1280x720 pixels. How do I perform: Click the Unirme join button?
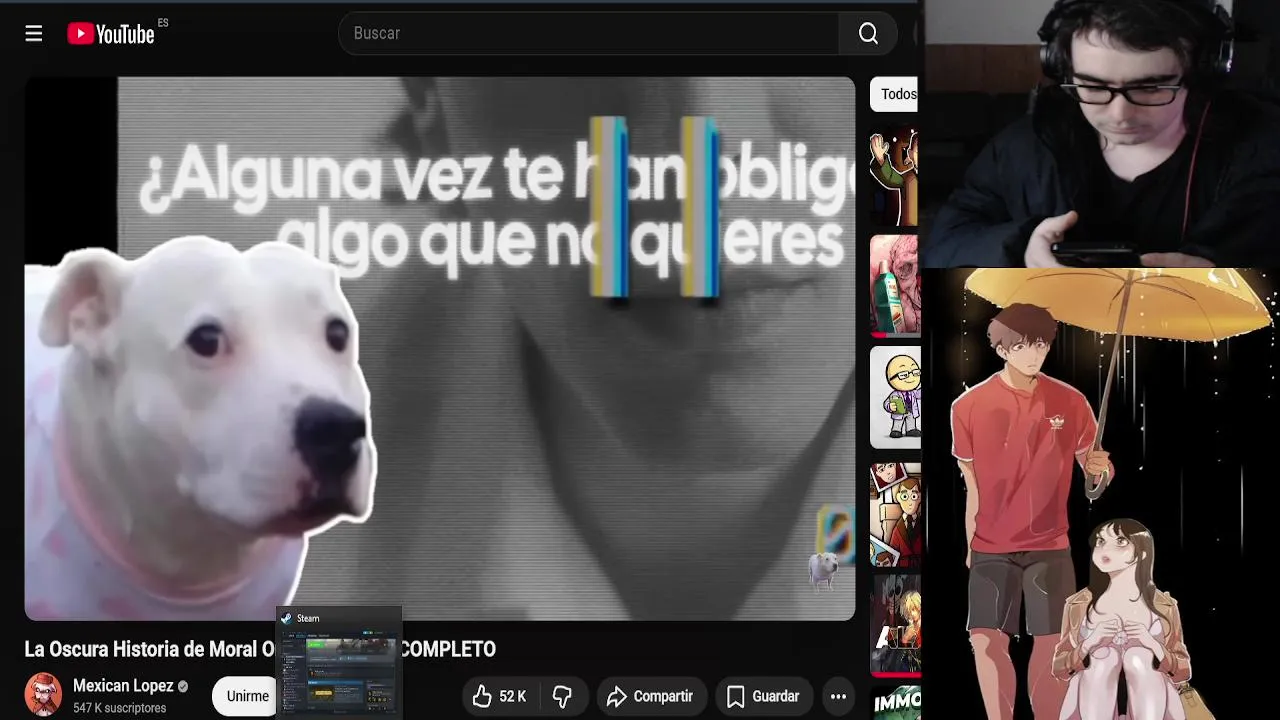tap(246, 696)
